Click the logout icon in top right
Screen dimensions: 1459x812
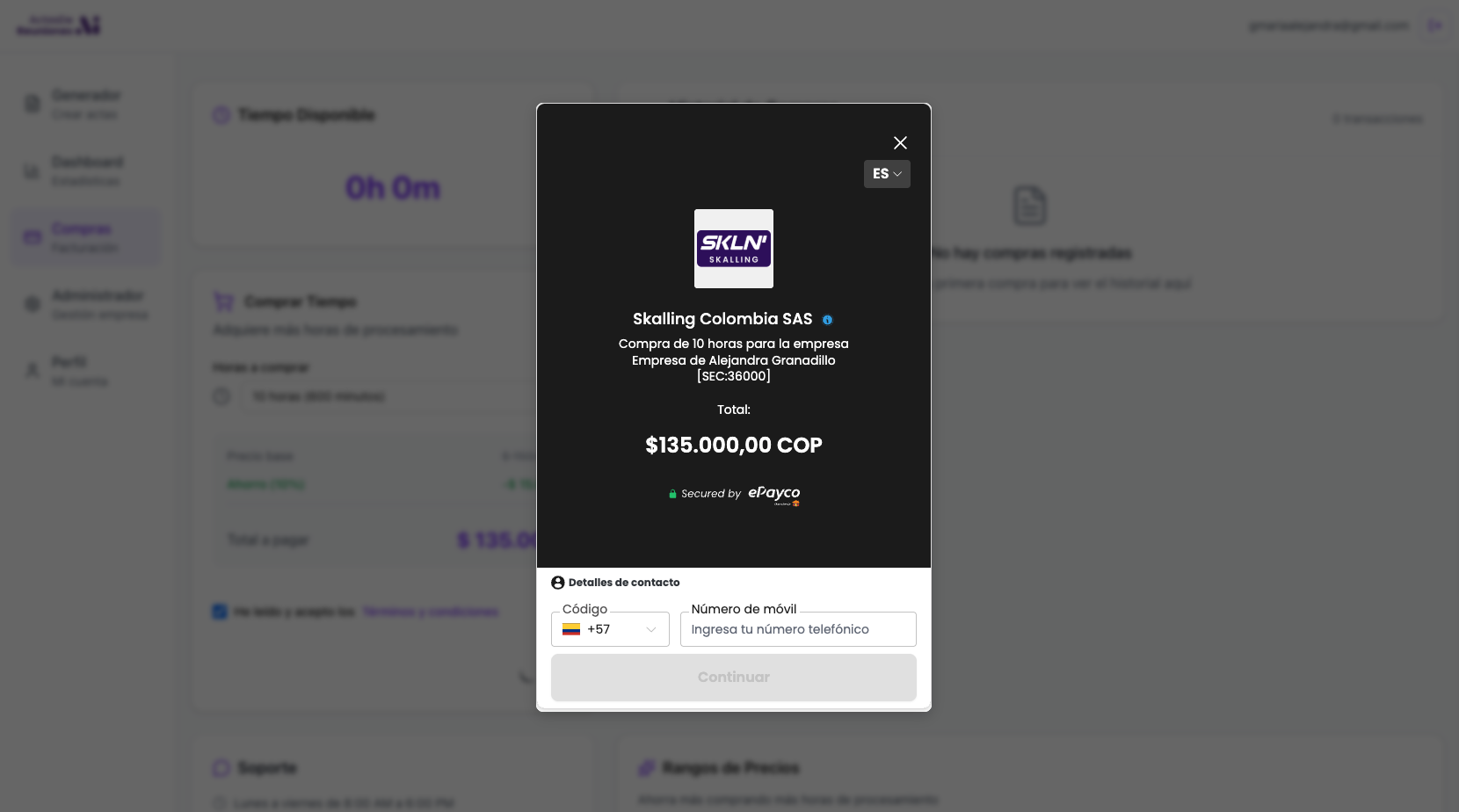tap(1434, 25)
